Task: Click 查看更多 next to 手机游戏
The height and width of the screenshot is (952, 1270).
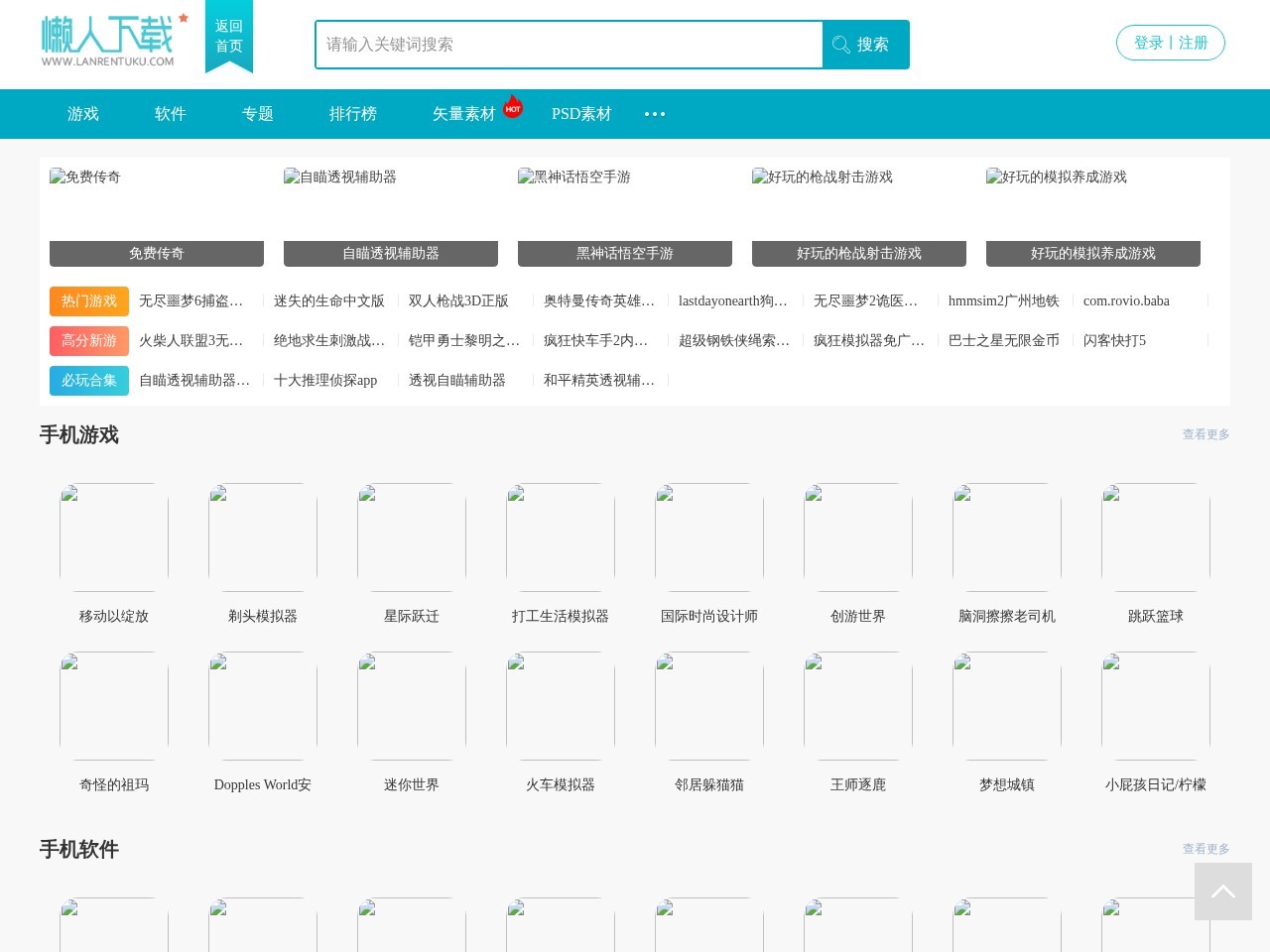Action: coord(1206,434)
